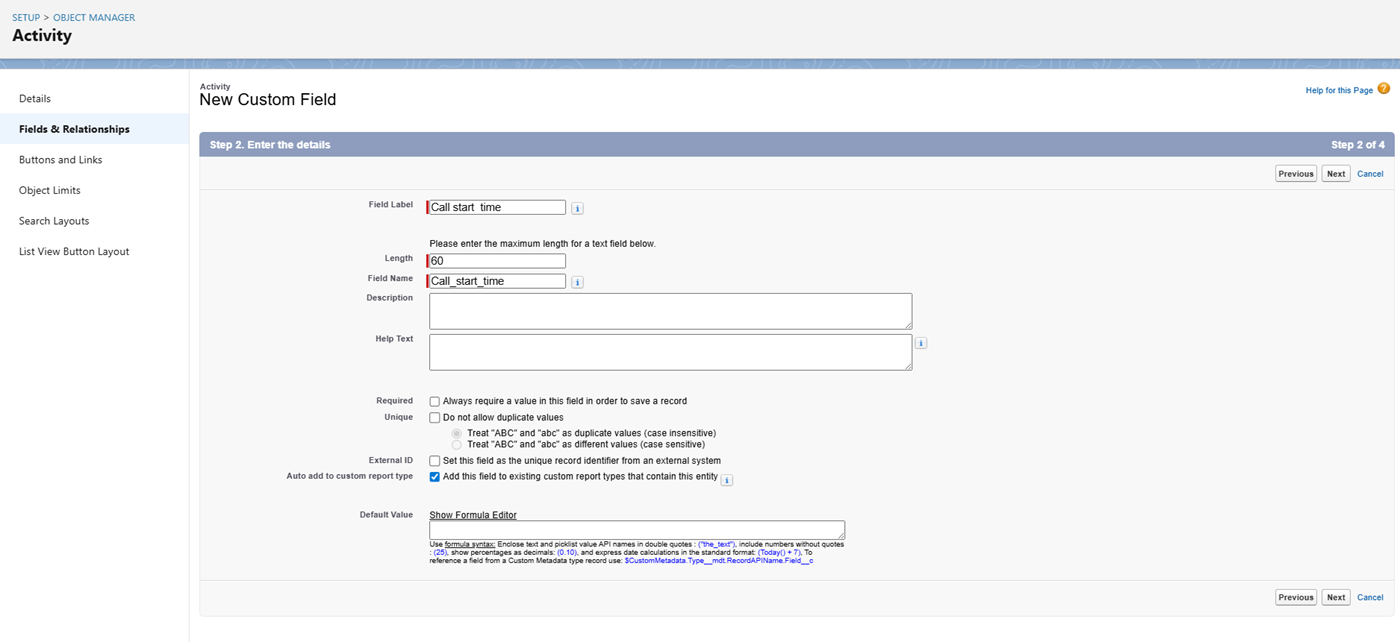The width and height of the screenshot is (1400, 642).
Task: Click the Description text area
Action: pyautogui.click(x=671, y=311)
